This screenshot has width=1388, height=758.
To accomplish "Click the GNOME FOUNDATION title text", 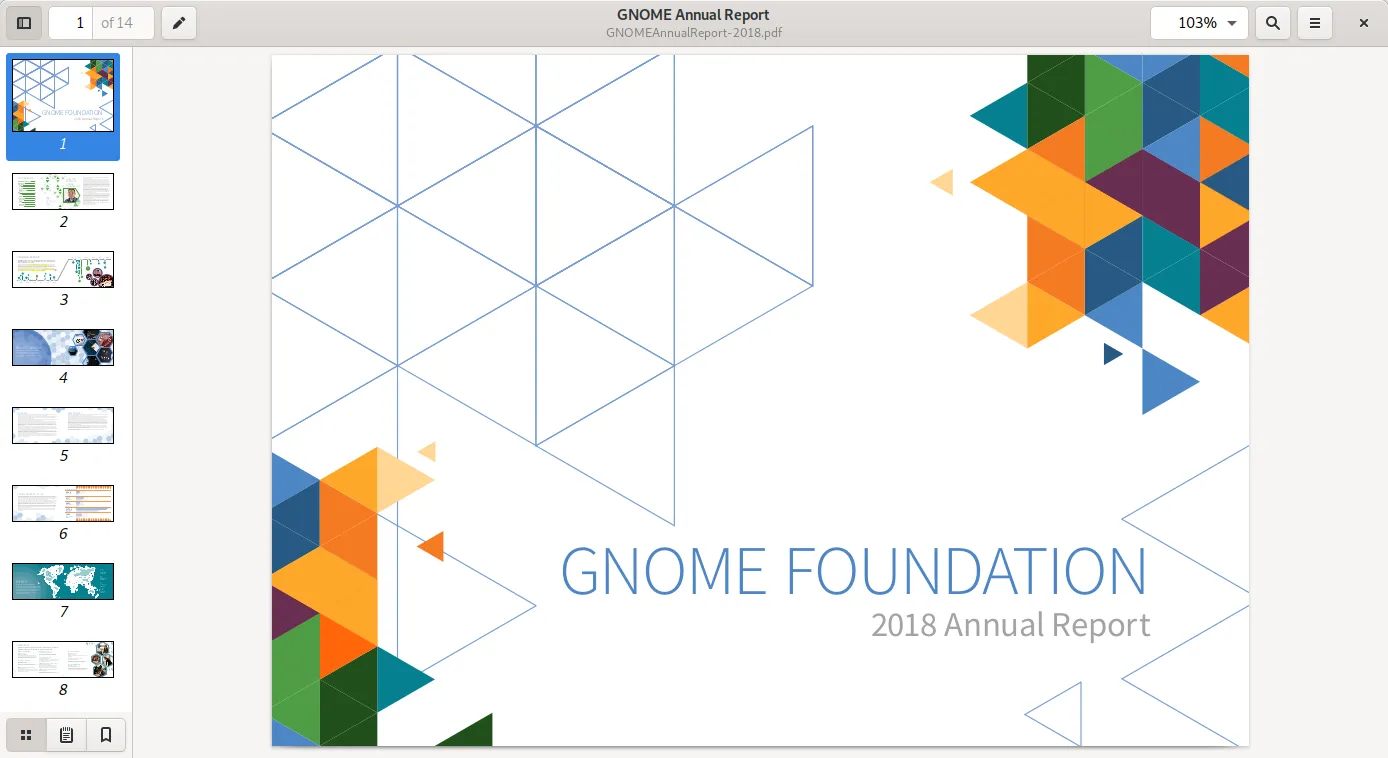I will [x=853, y=571].
